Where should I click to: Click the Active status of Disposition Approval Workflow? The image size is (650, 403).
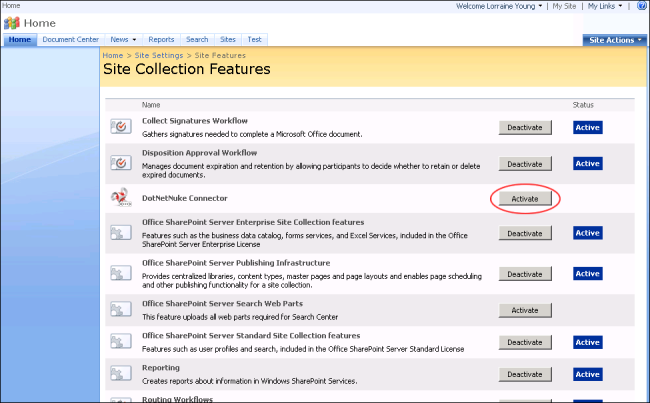pyautogui.click(x=587, y=163)
